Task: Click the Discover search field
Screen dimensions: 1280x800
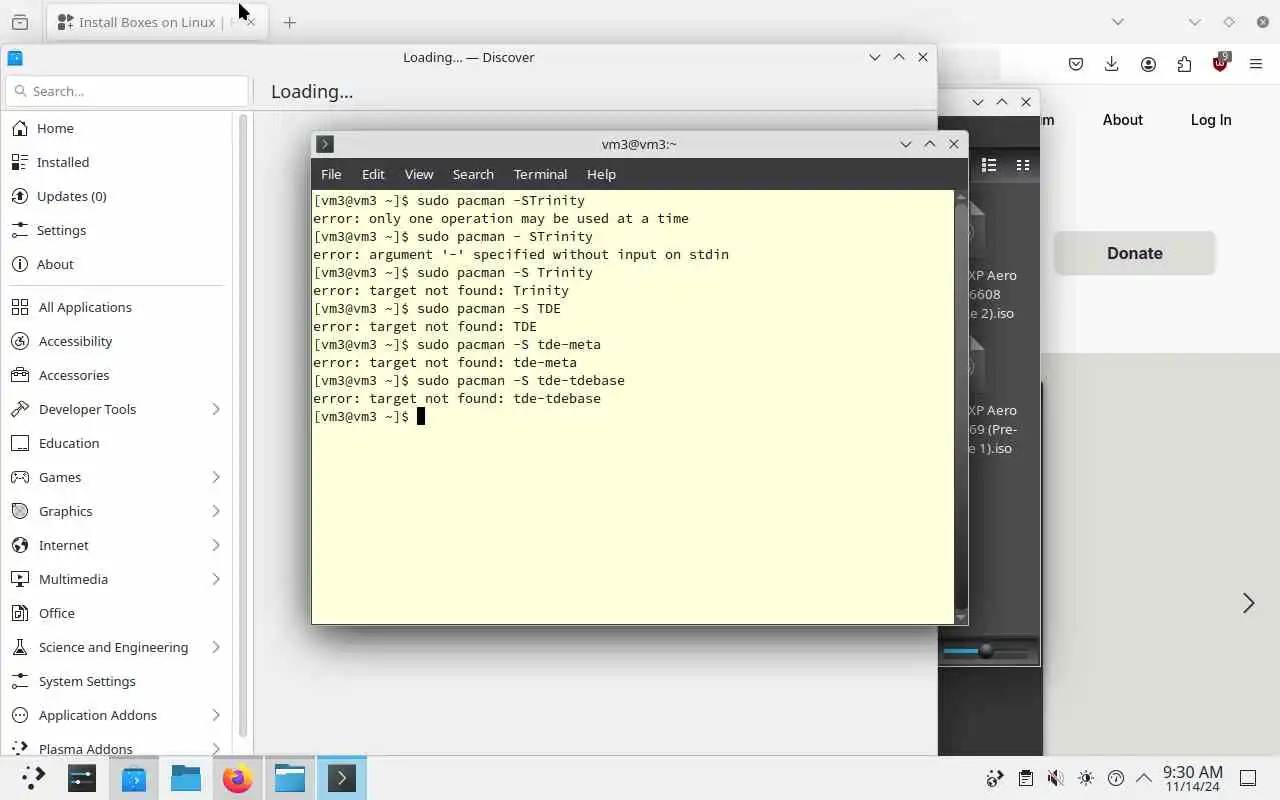Action: click(x=127, y=91)
